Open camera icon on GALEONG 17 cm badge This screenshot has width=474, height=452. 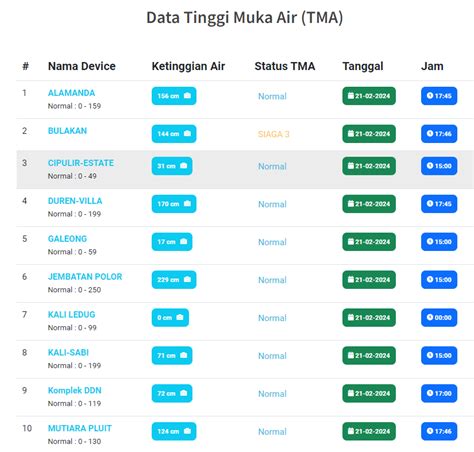[183, 242]
